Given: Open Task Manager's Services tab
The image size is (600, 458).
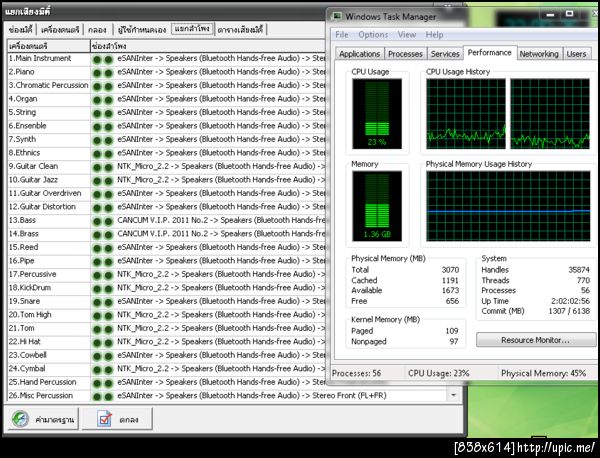Looking at the screenshot, I should click(x=445, y=54).
